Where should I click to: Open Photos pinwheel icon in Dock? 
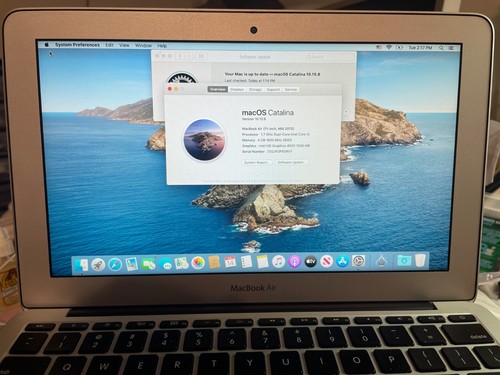198,263
